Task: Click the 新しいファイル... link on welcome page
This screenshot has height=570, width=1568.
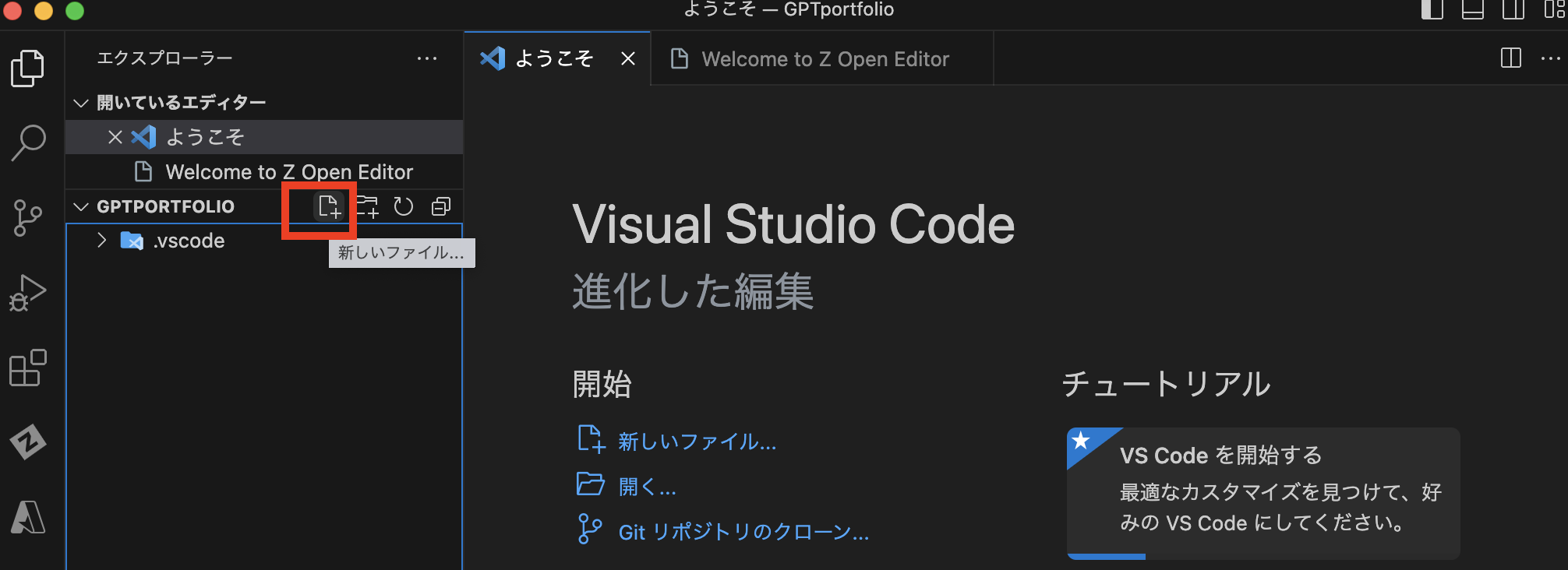Action: click(697, 442)
